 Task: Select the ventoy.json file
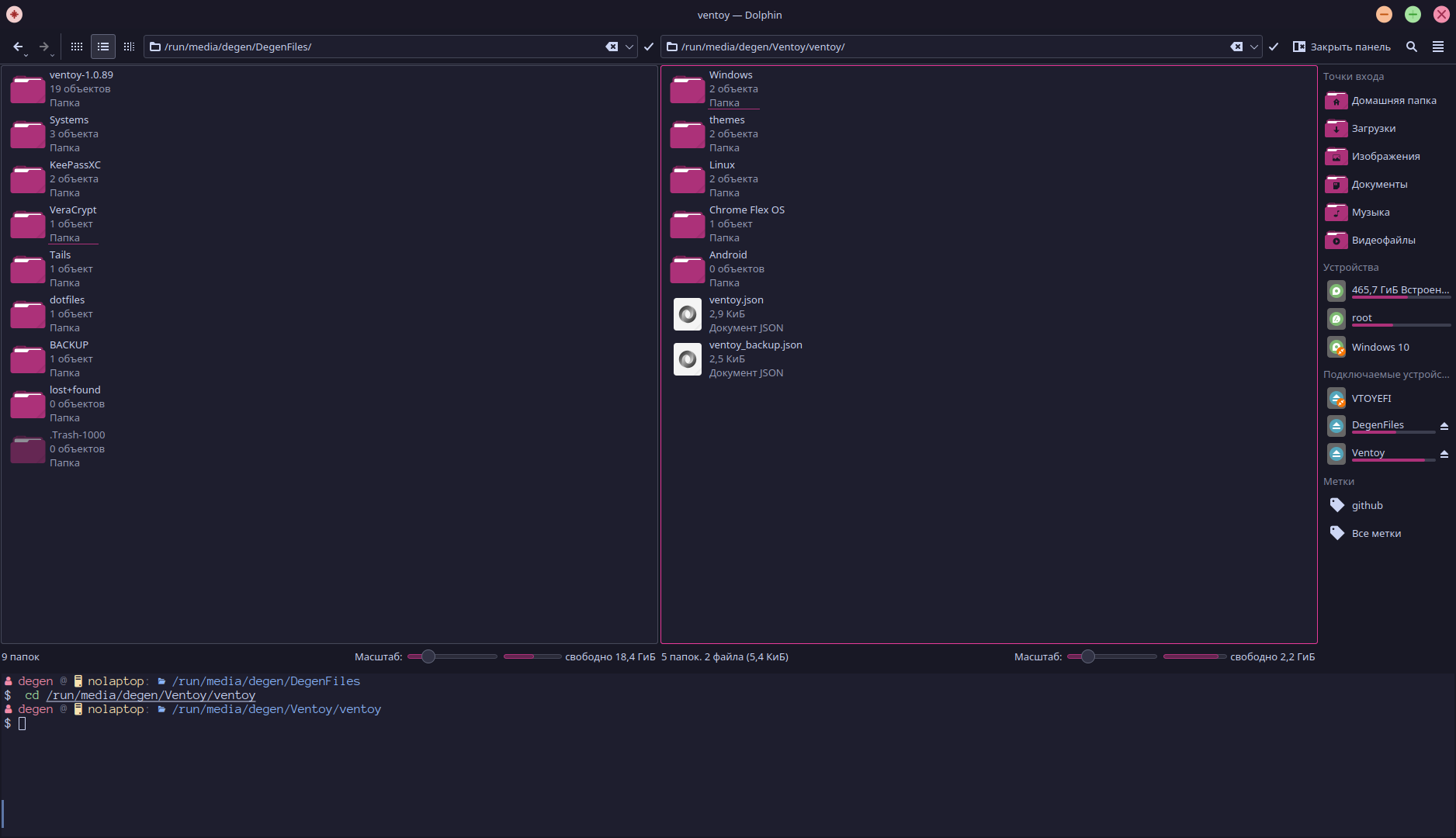point(727,313)
